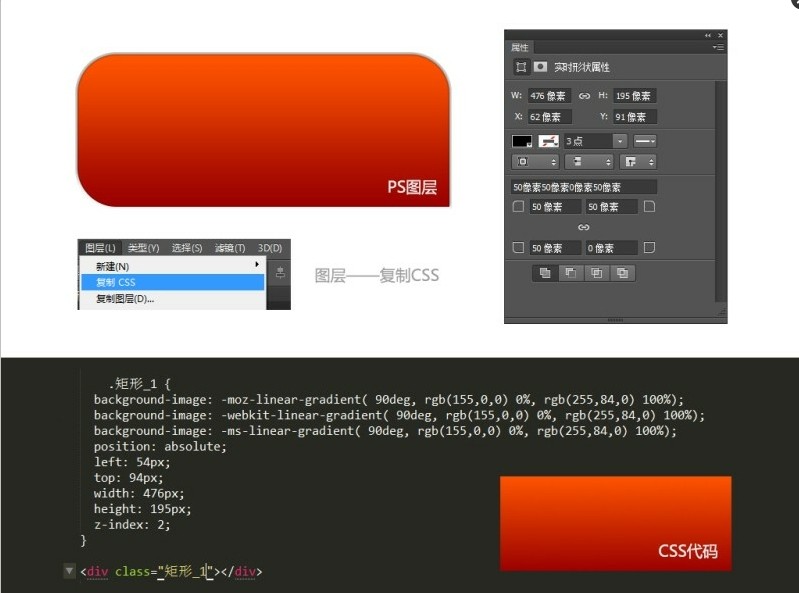The image size is (799, 593).
Task: Click the -webkit-linear-gradient code line
Action: [x=399, y=415]
